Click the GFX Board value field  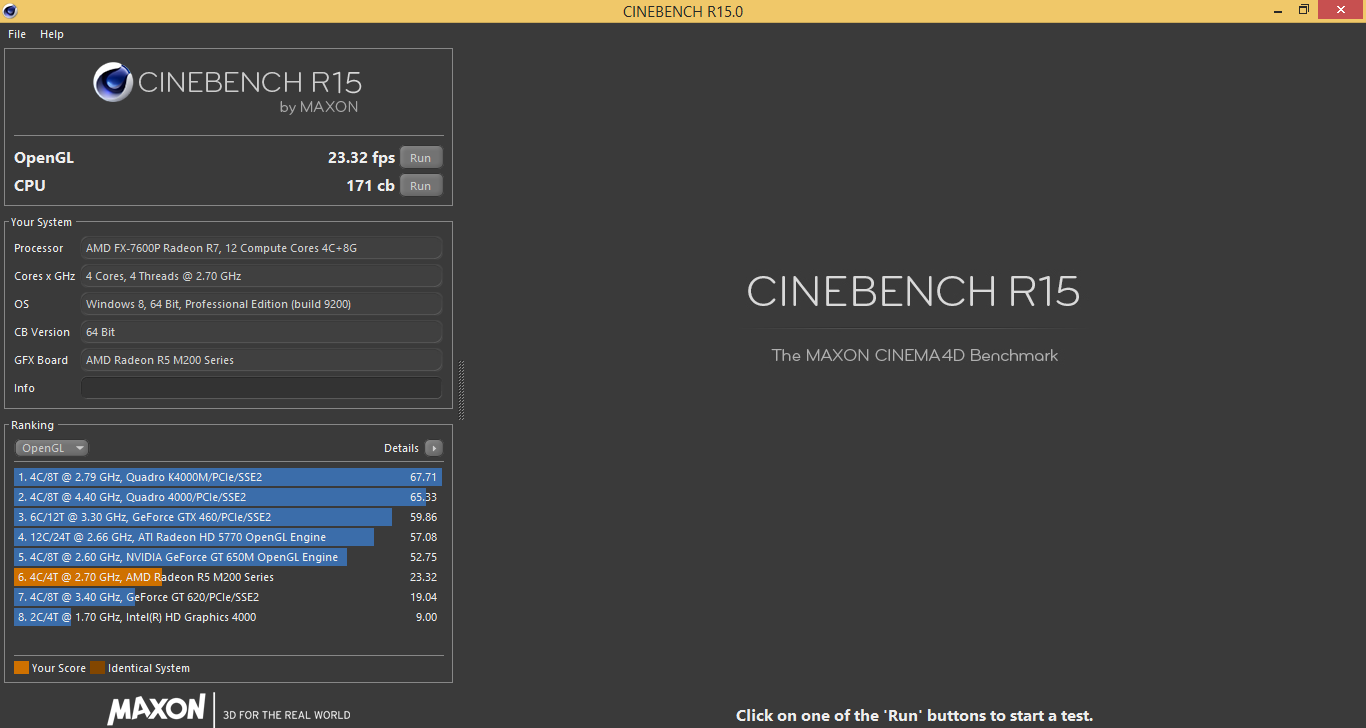click(x=261, y=360)
